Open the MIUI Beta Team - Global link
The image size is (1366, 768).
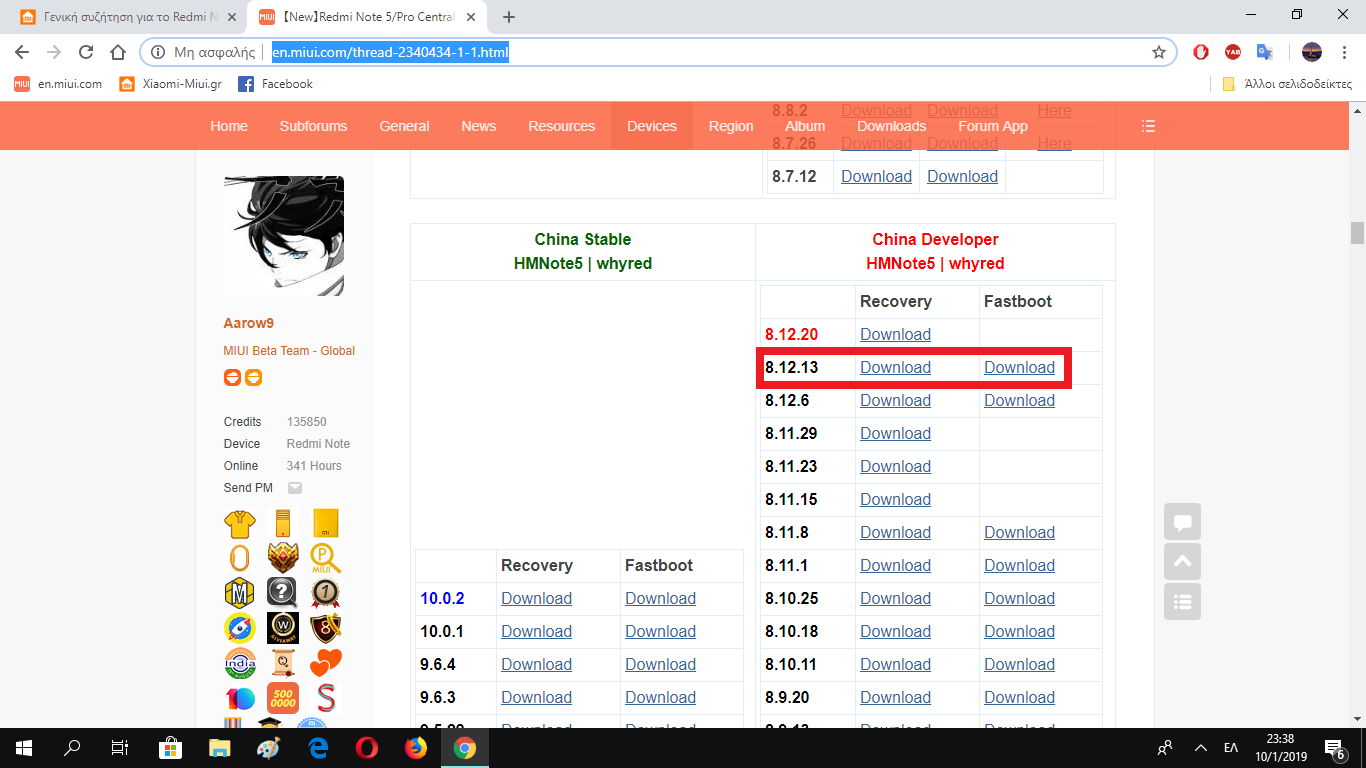pyautogui.click(x=289, y=351)
